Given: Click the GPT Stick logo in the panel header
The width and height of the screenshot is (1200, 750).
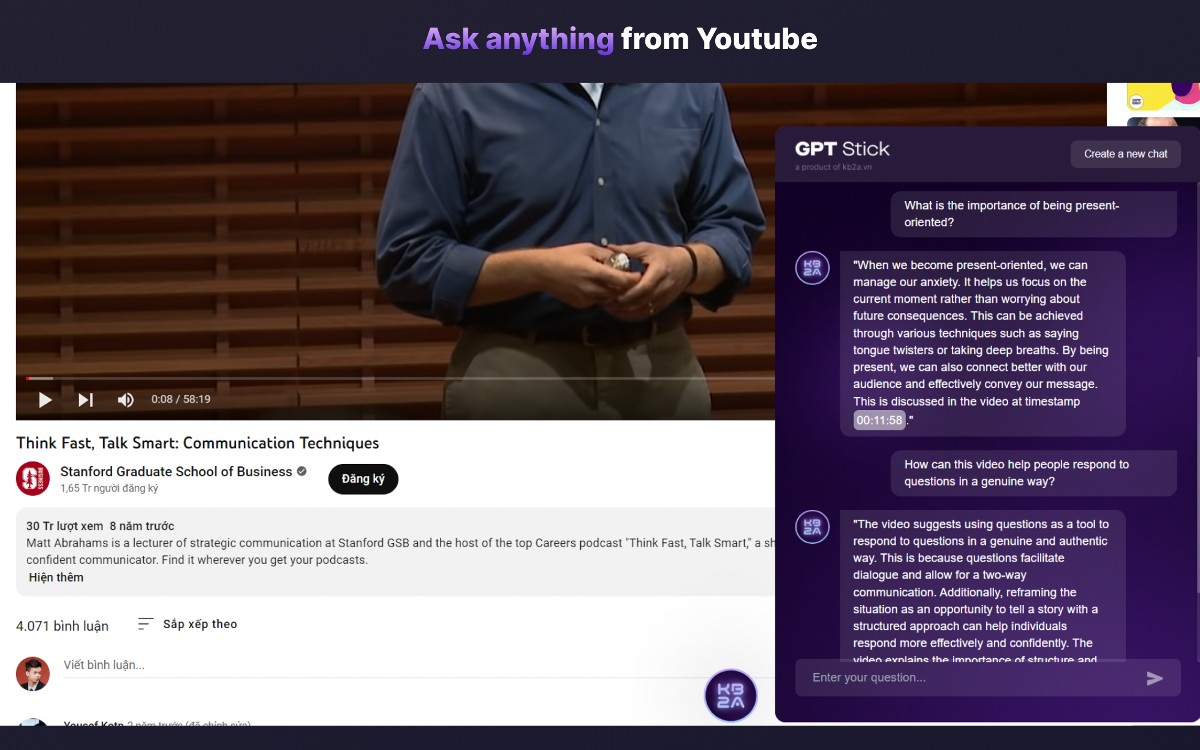Looking at the screenshot, I should 840,148.
